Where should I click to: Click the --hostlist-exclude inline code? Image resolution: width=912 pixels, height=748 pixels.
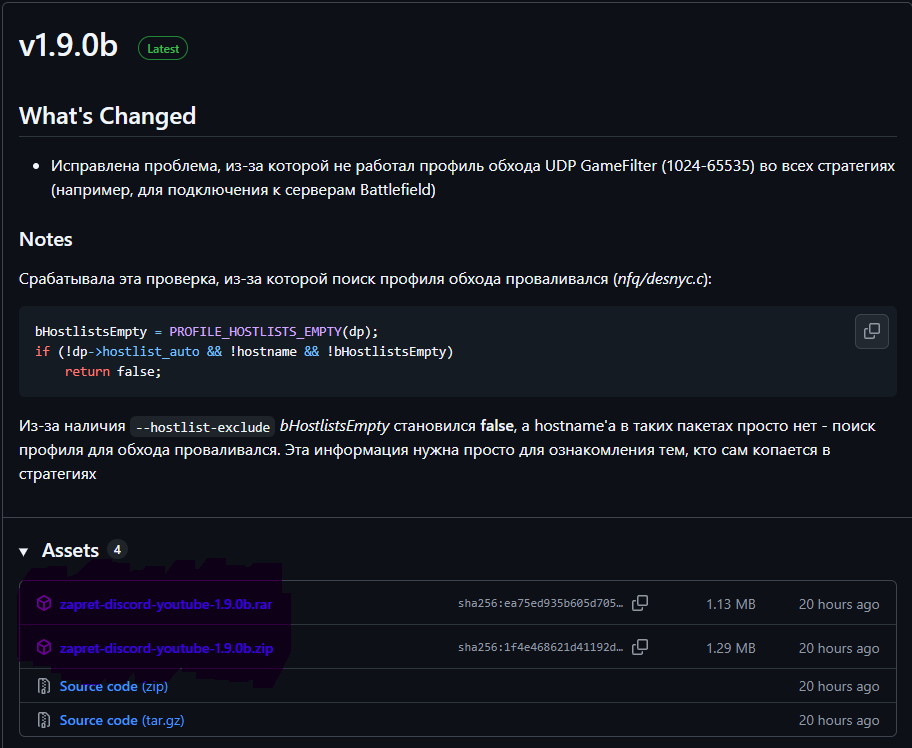tap(202, 426)
